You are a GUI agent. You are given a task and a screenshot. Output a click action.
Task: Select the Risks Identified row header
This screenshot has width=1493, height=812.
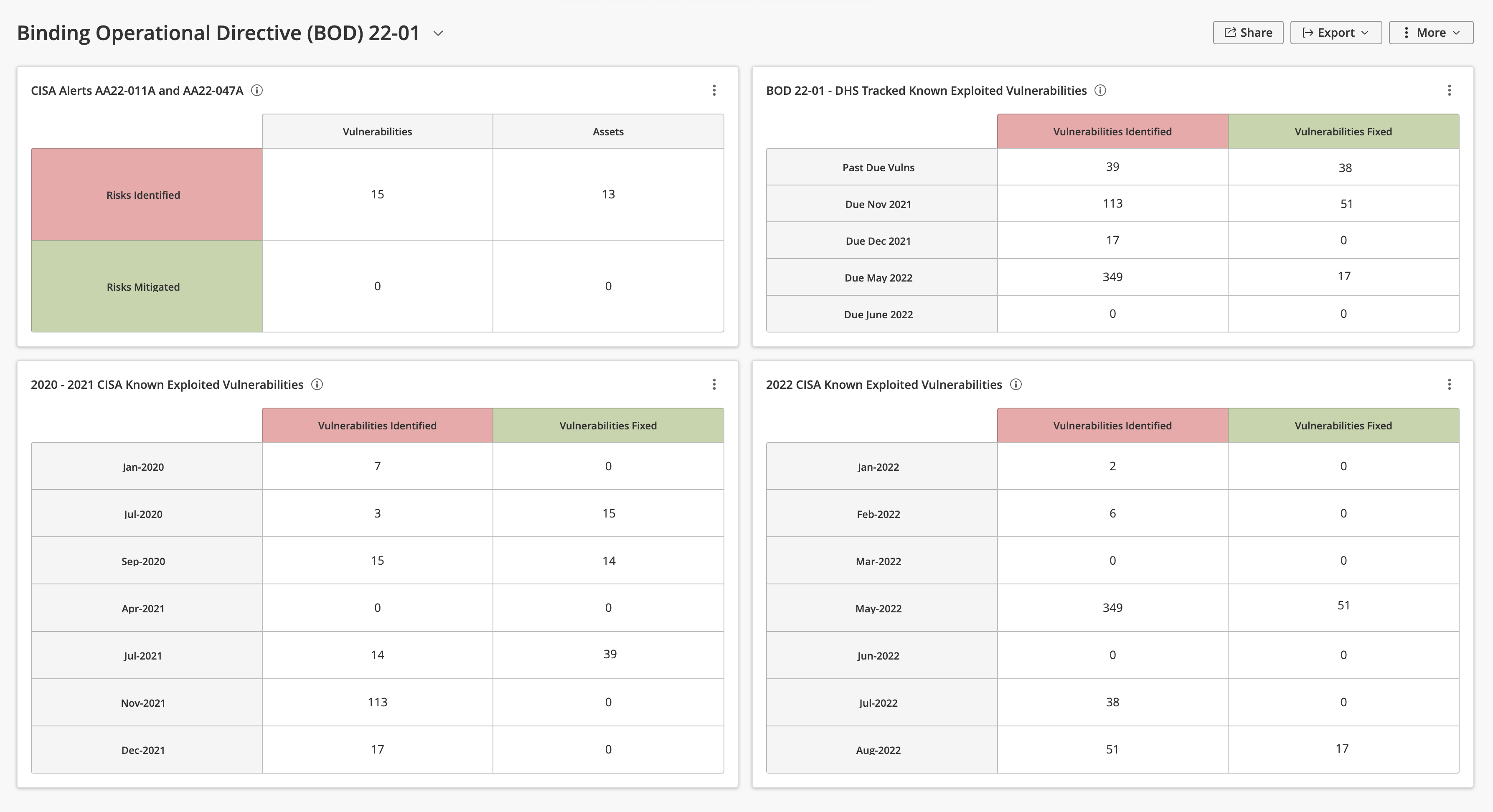[x=147, y=195]
